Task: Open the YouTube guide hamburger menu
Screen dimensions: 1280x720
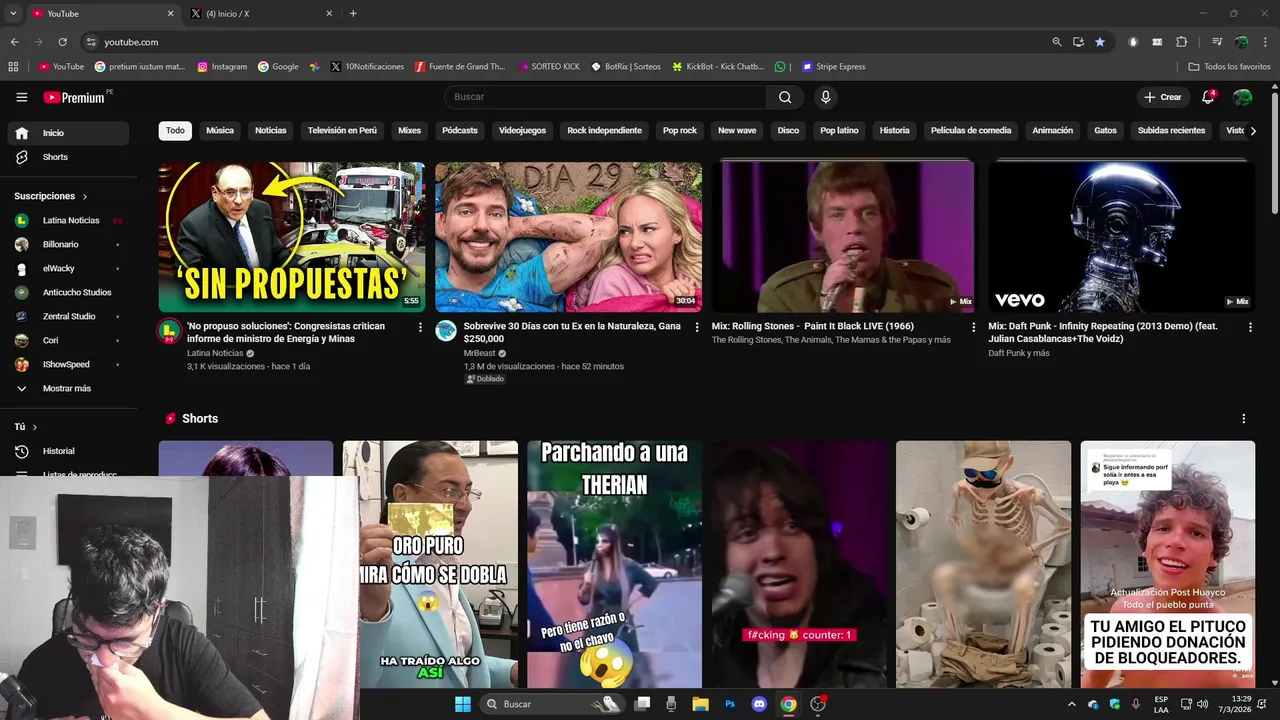Action: pos(22,97)
